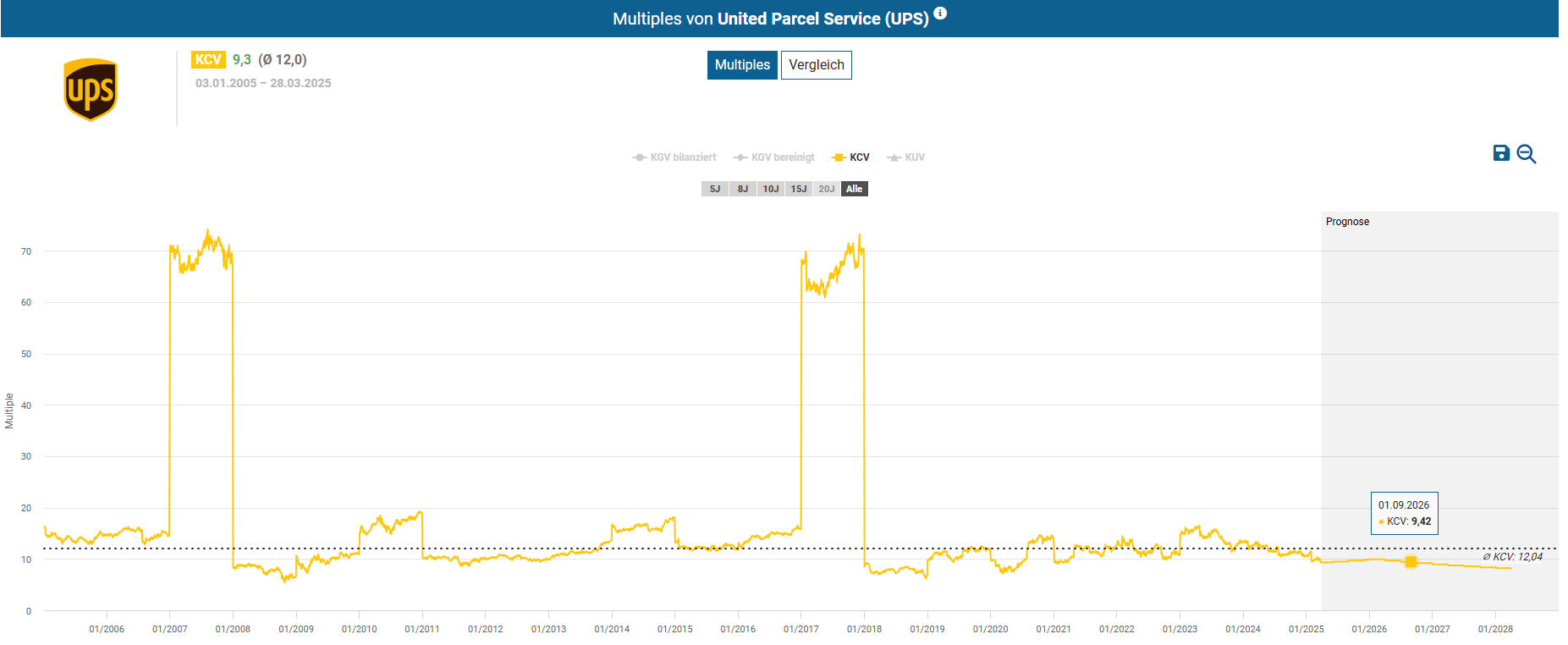
Task: Click the save chart disk icon
Action: tap(1501, 153)
